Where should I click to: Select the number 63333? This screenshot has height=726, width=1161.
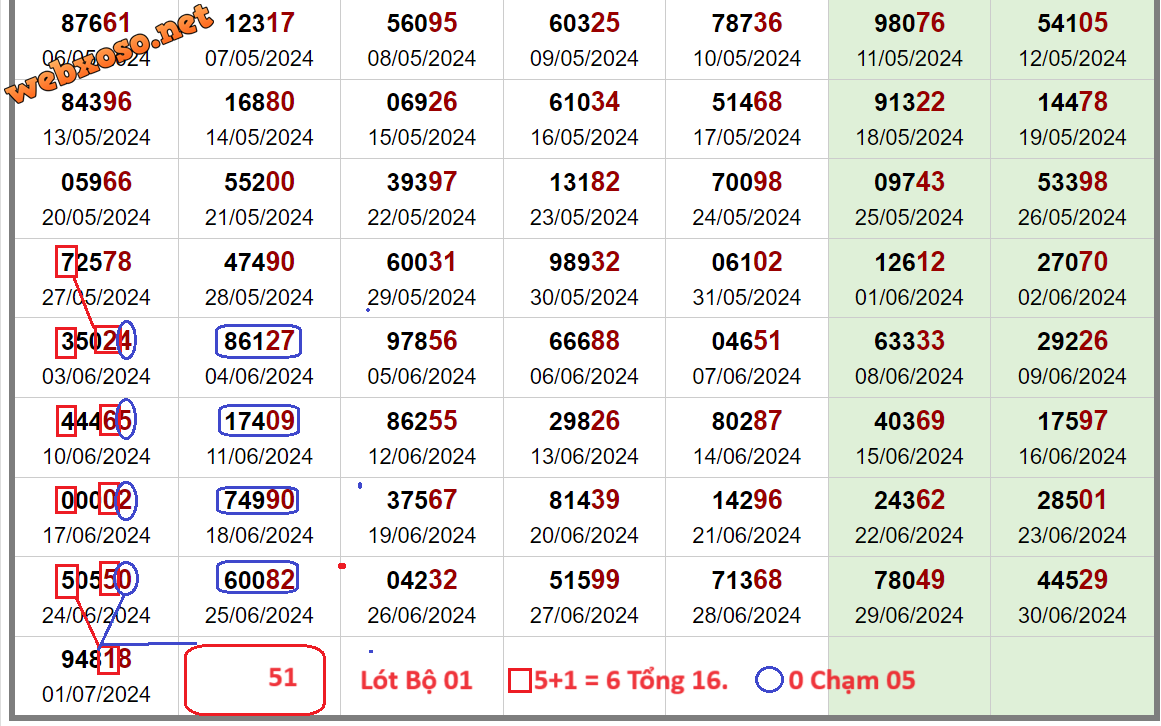pos(909,341)
